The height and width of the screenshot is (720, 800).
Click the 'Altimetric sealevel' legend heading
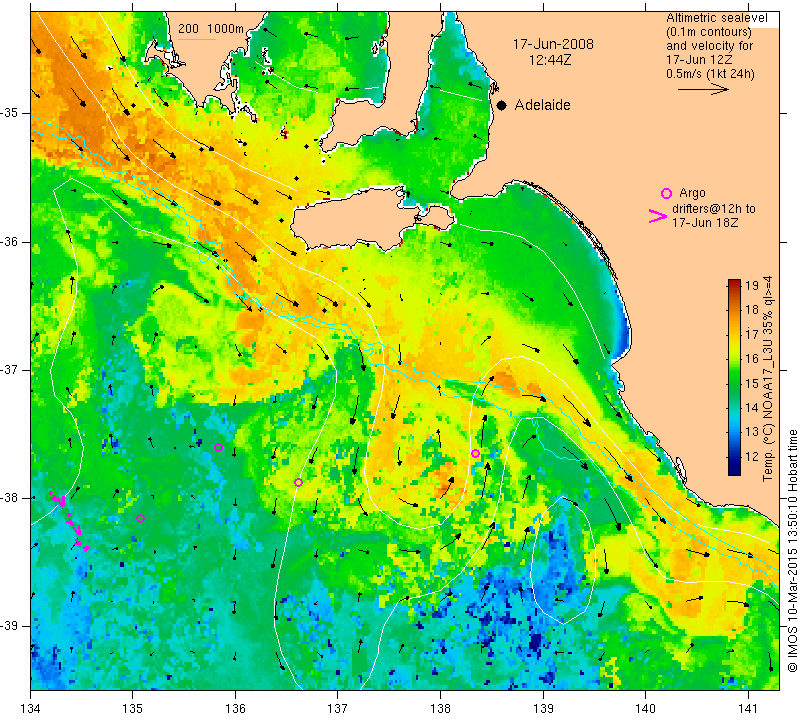click(x=716, y=18)
